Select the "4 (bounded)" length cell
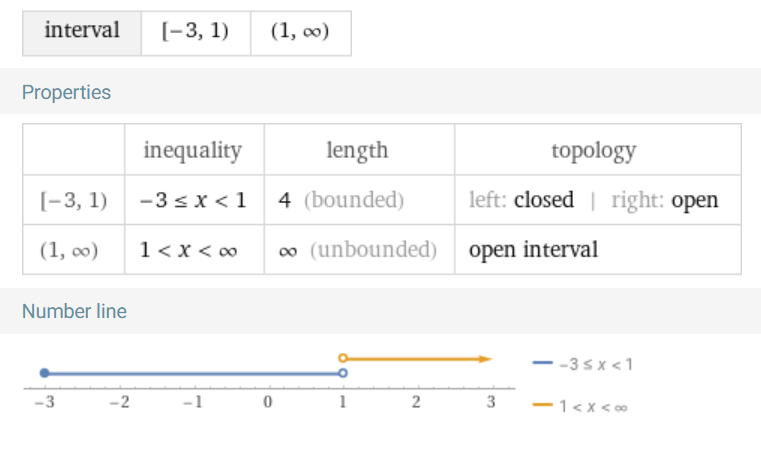This screenshot has width=761, height=451. 341,200
